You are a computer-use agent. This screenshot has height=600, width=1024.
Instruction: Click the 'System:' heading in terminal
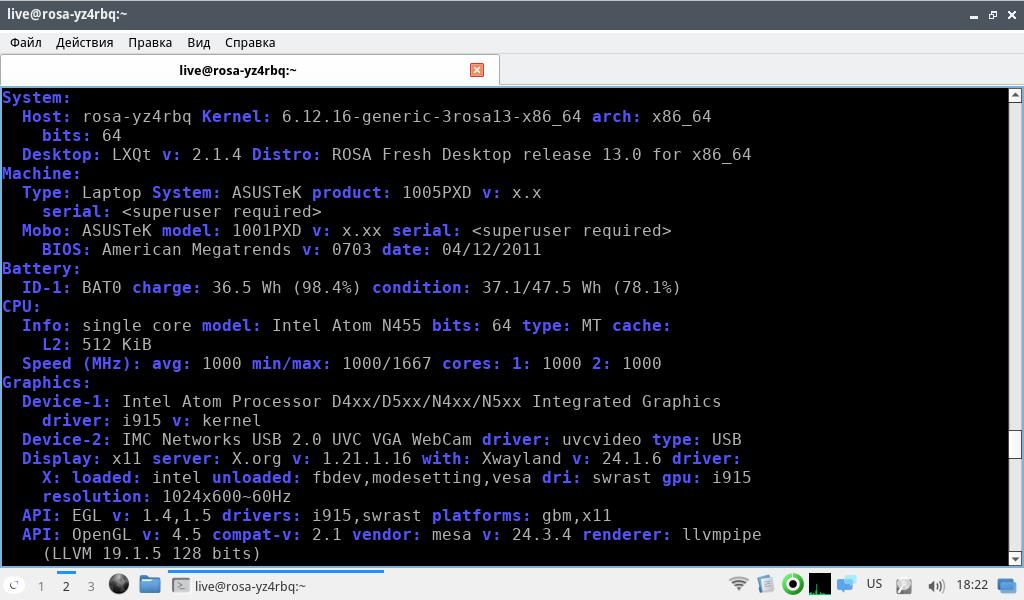(36, 97)
